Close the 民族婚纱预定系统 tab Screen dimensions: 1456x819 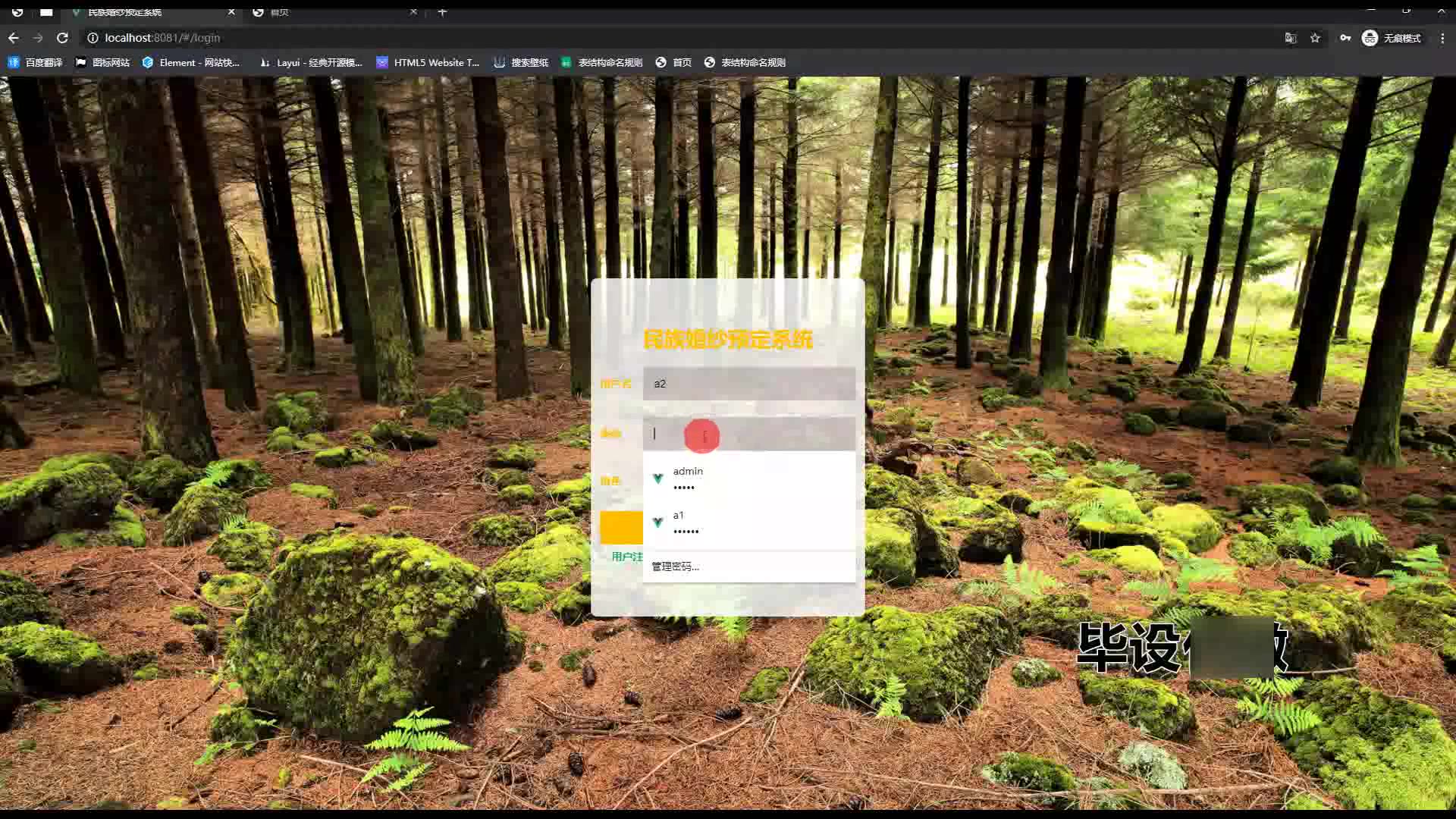click(231, 11)
